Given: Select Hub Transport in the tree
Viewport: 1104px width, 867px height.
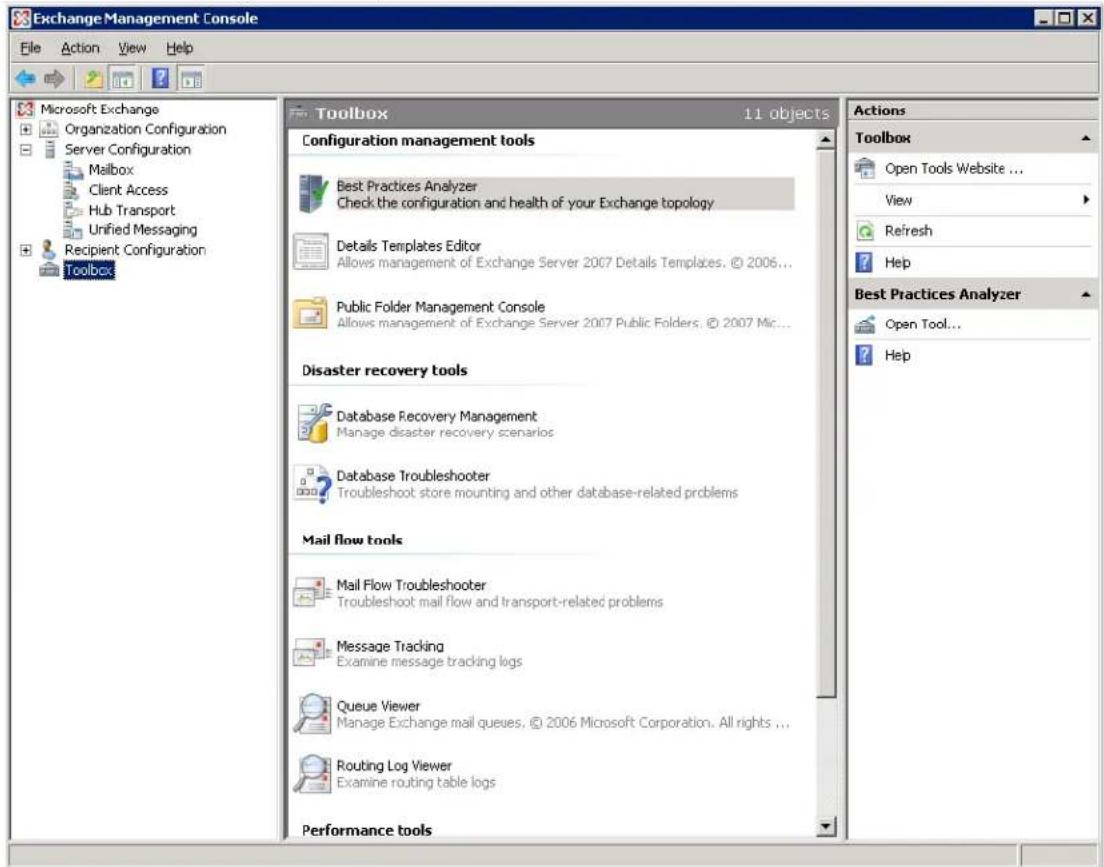Looking at the screenshot, I should tap(132, 211).
